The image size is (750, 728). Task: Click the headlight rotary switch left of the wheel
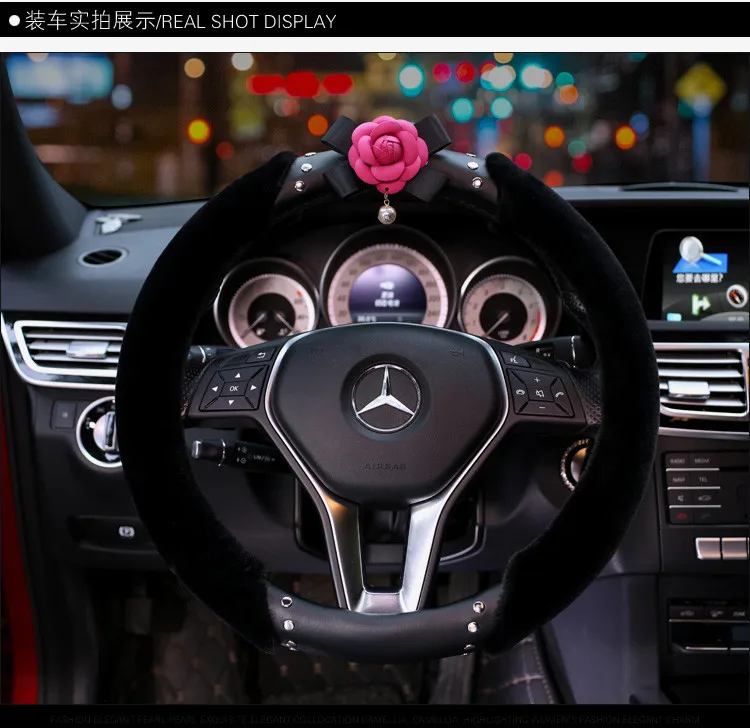point(99,432)
